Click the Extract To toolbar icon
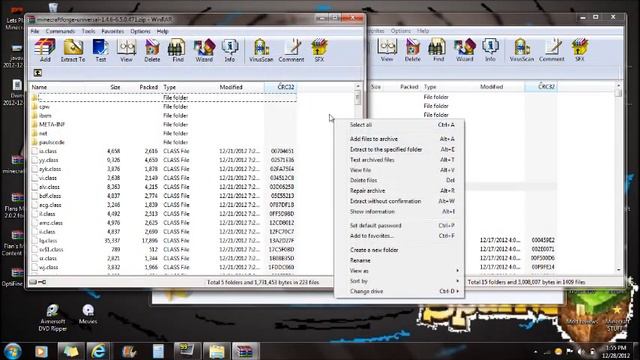The image size is (640, 360). 73,50
